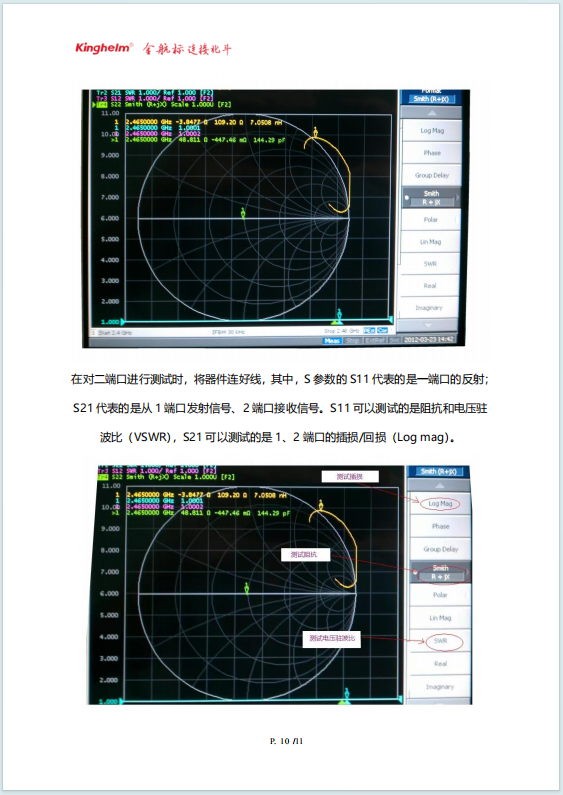Click the yellow marker atop the orange trace in the annotated photo
Viewport: 563px width, 795px height.
(321, 505)
